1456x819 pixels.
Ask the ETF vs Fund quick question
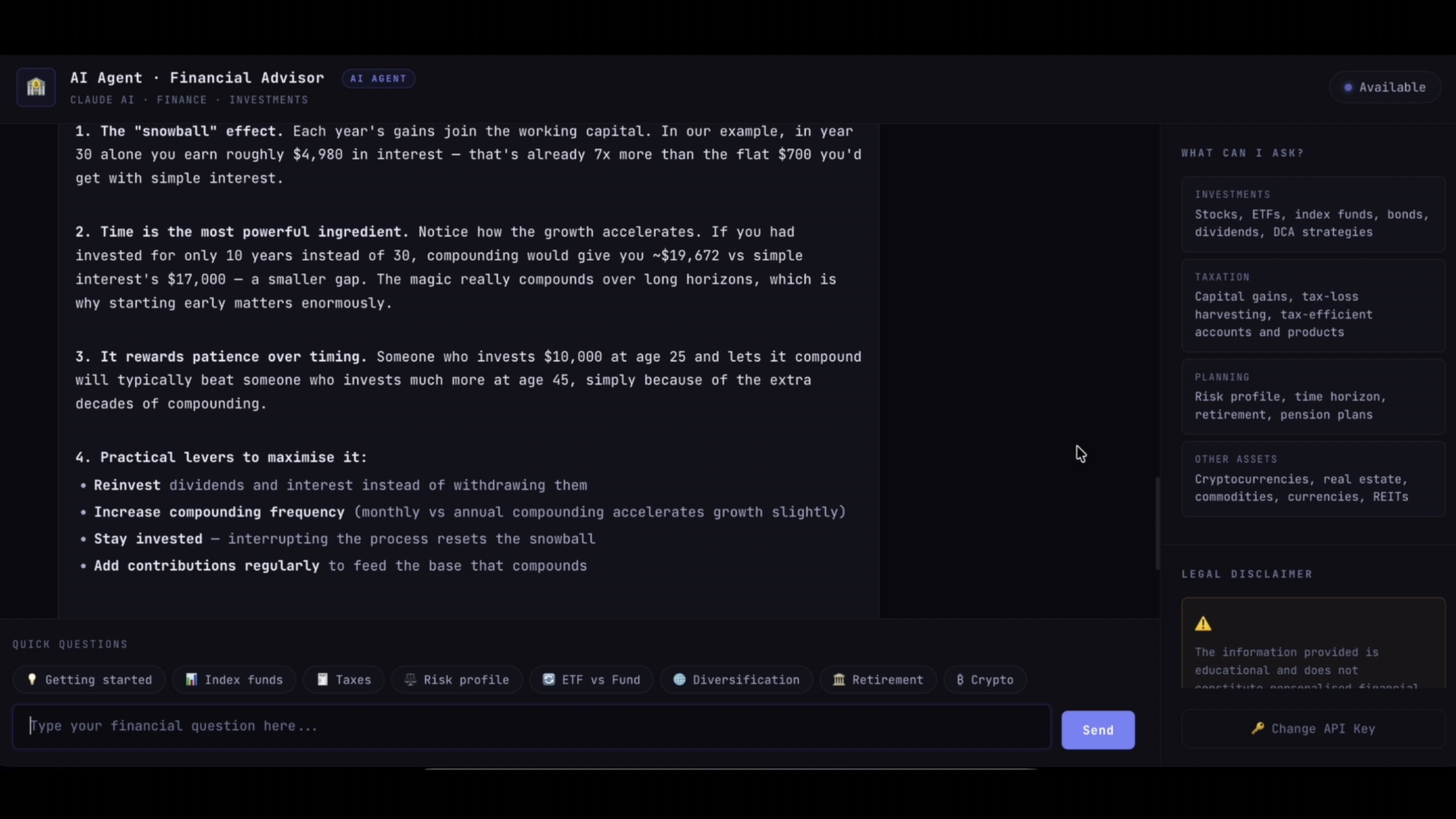tap(591, 679)
